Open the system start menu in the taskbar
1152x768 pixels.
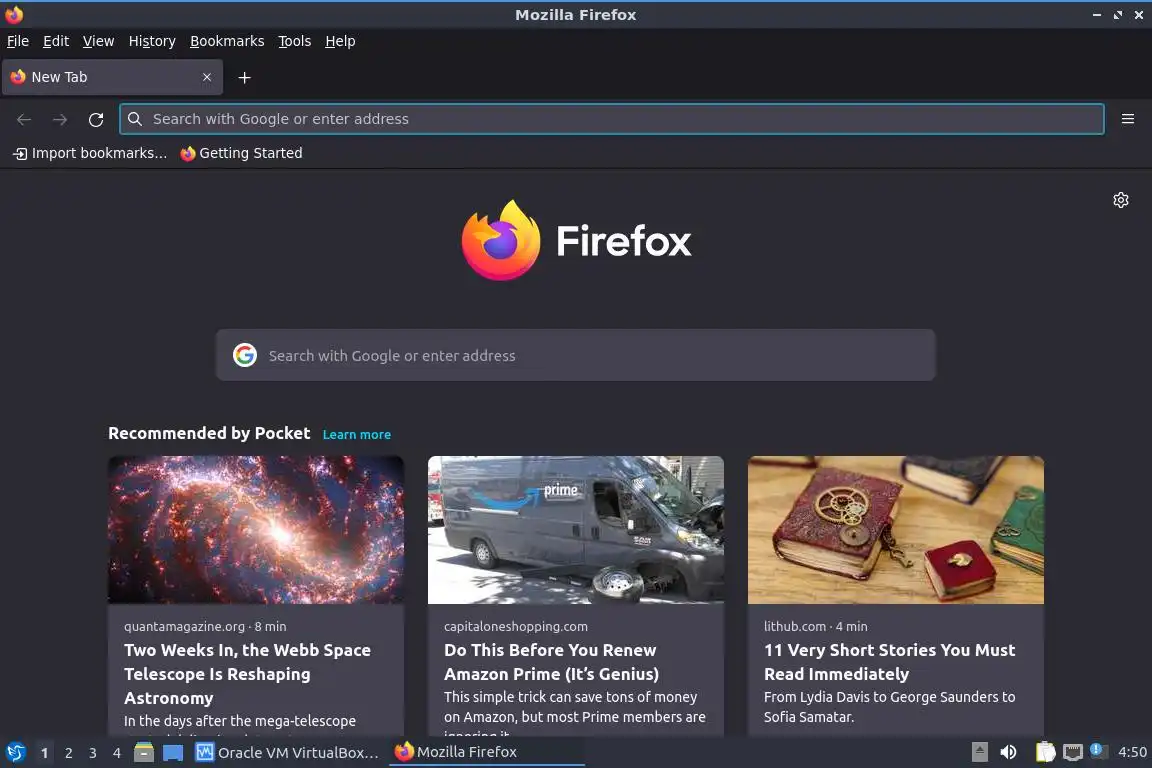15,752
